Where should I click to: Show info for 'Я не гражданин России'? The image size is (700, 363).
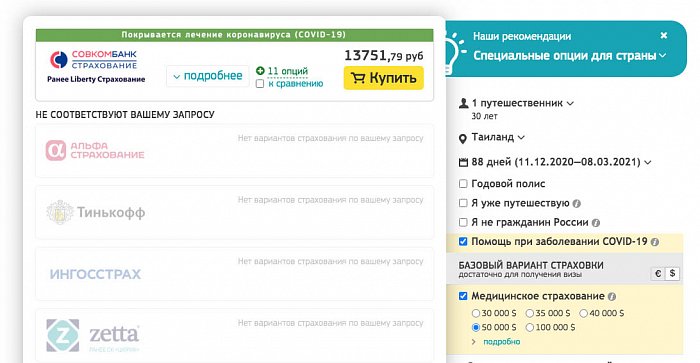(x=596, y=223)
